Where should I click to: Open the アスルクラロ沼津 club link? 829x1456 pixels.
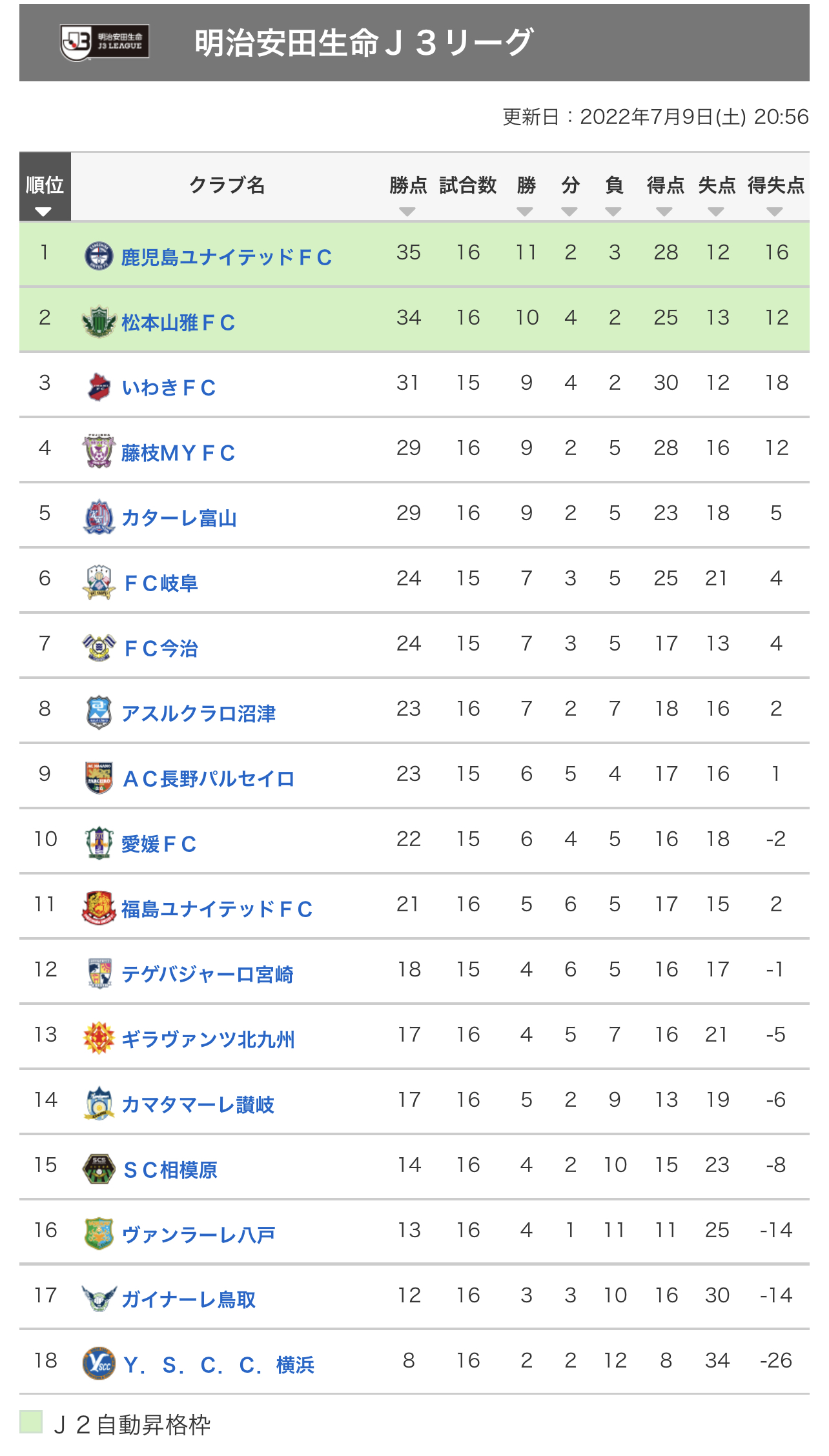click(x=198, y=714)
